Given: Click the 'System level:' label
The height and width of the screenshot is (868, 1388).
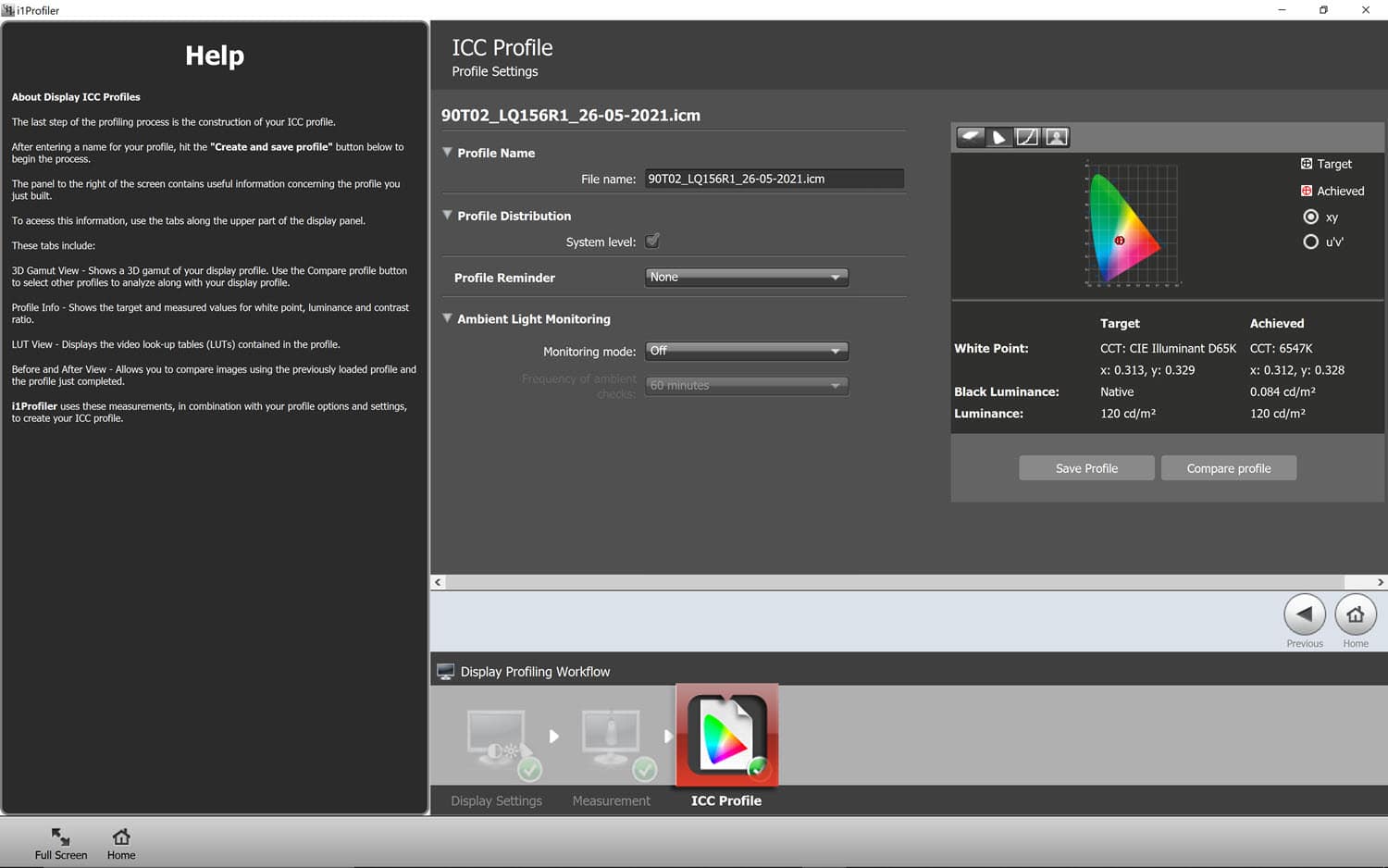Looking at the screenshot, I should 601,242.
